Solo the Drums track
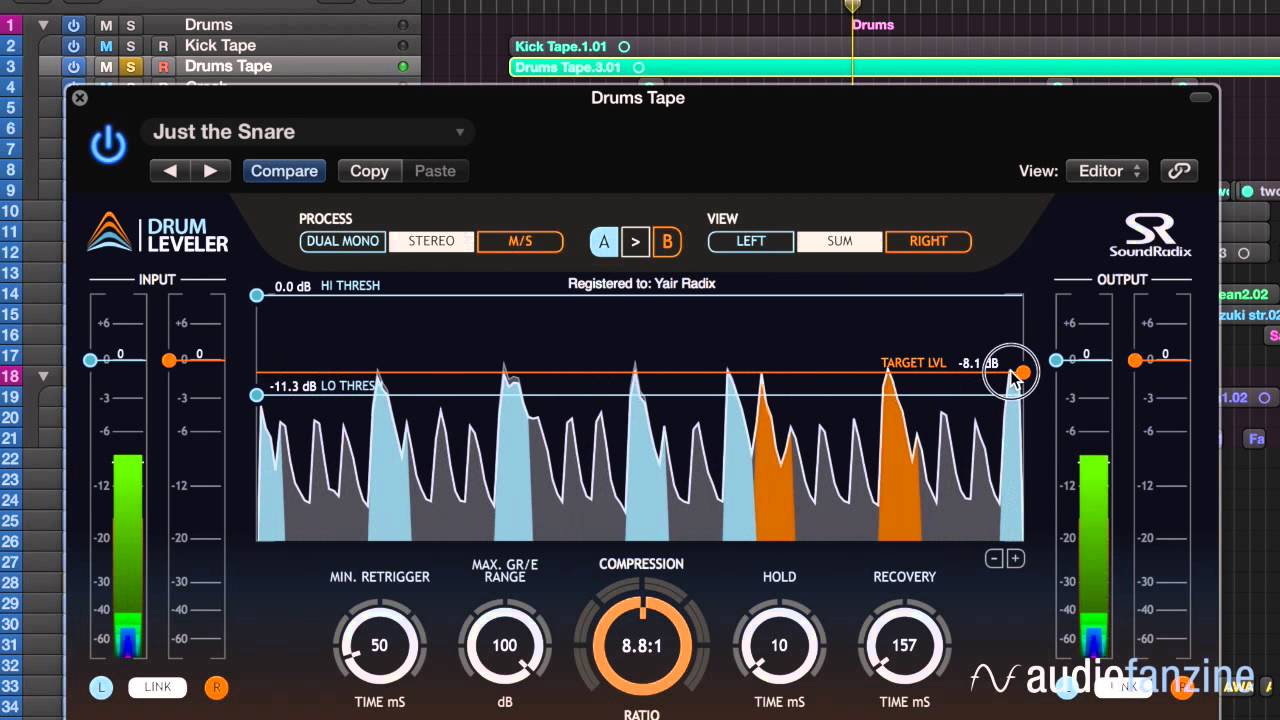This screenshot has height=720, width=1280. [130, 25]
